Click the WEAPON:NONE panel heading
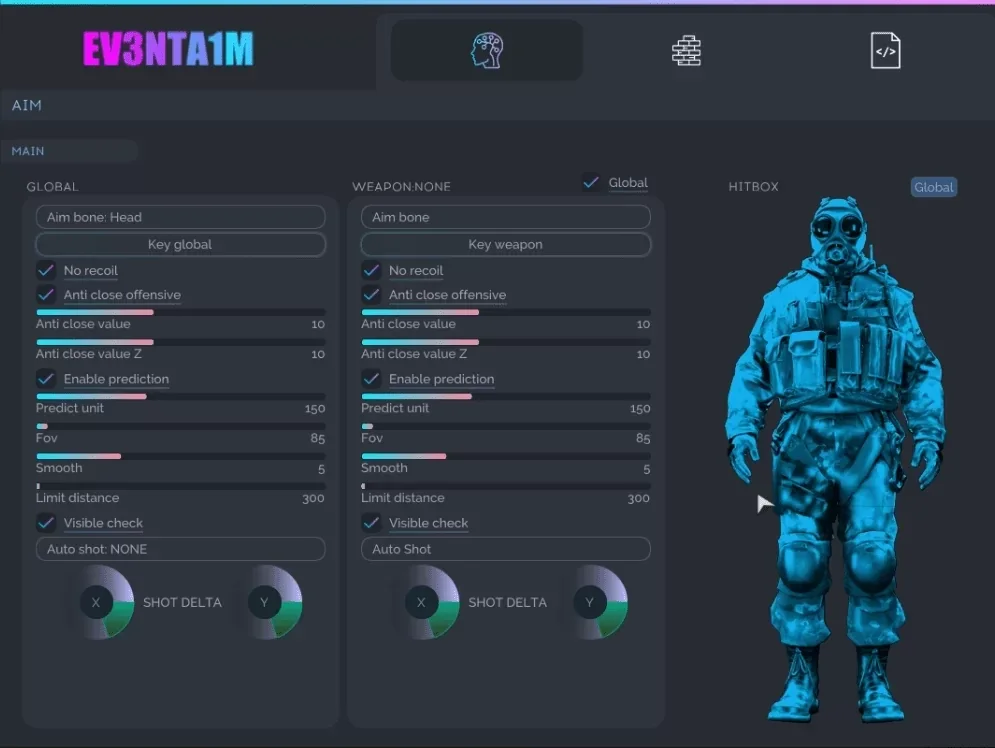 click(x=401, y=187)
